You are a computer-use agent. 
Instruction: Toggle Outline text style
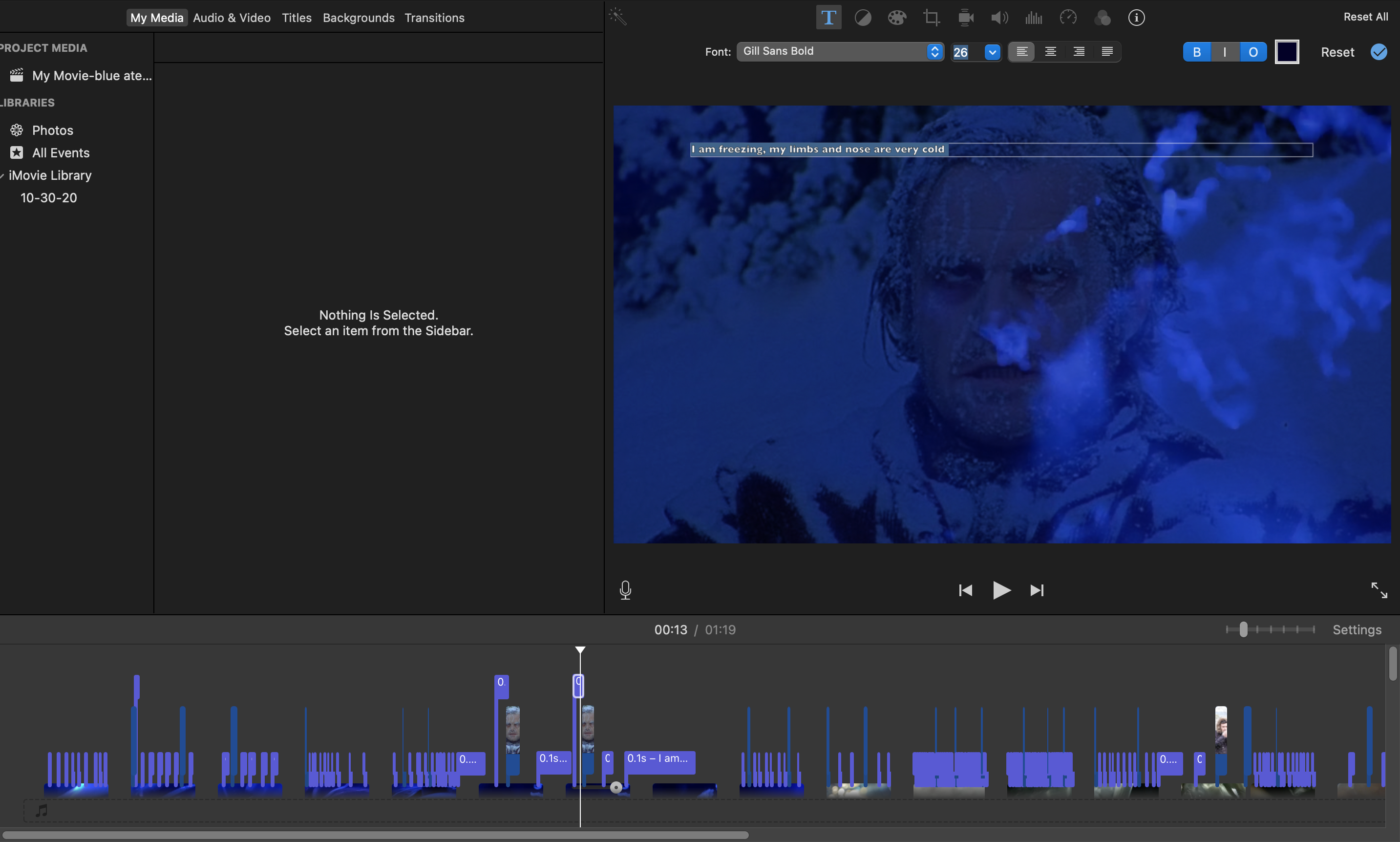[1253, 52]
